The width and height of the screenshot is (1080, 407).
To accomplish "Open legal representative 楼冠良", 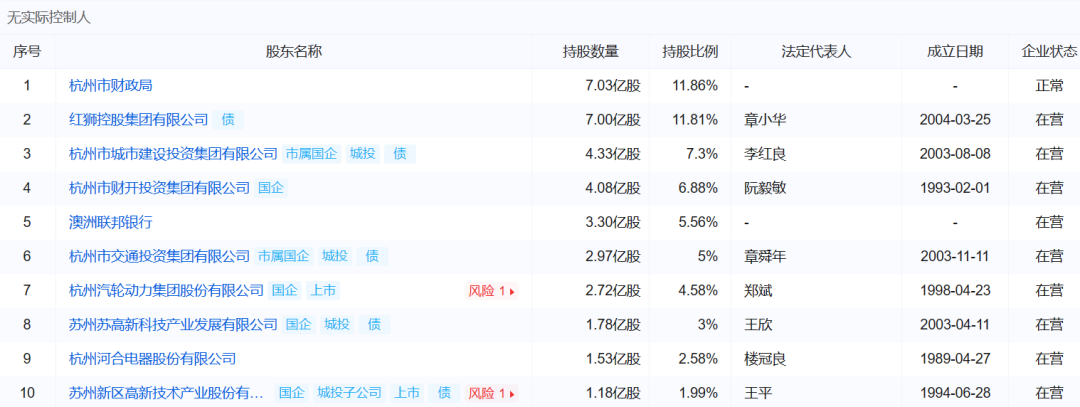I will [765, 359].
